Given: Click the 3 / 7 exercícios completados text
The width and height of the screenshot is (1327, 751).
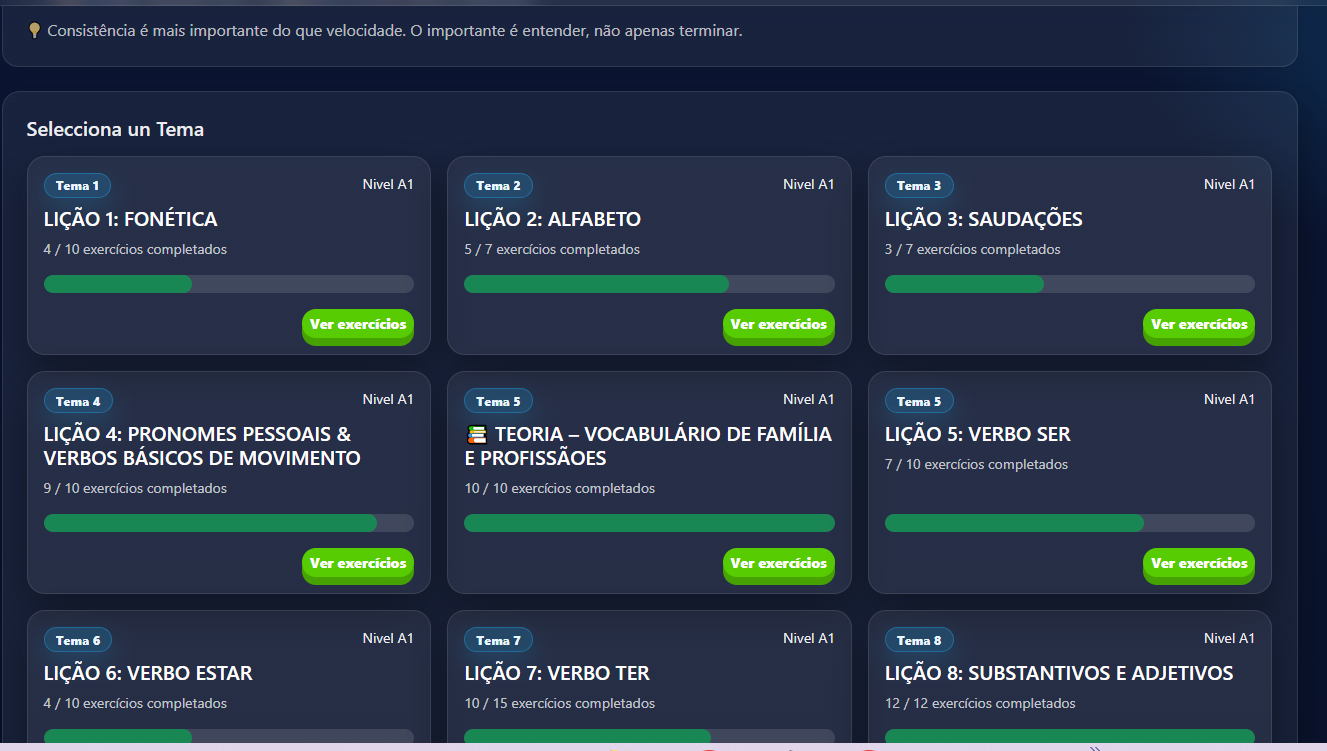Looking at the screenshot, I should (973, 249).
